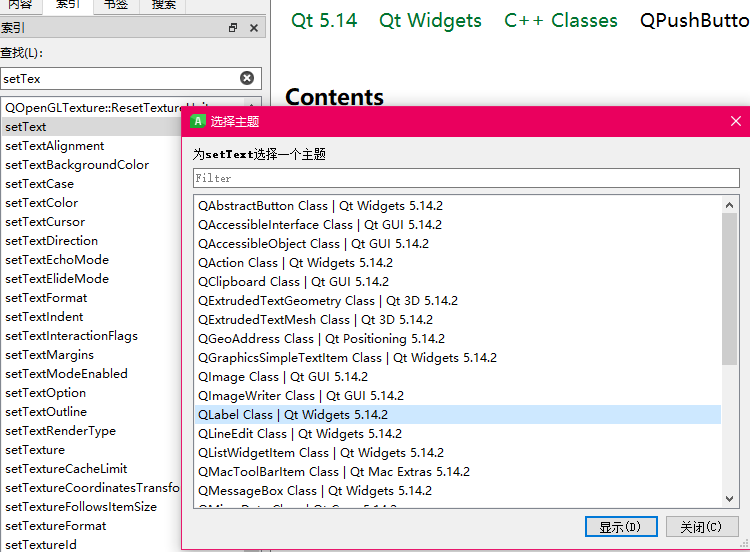Select QGraphicsSimpleTextItem Class topic
Image resolution: width=750 pixels, height=552 pixels.
click(458, 358)
